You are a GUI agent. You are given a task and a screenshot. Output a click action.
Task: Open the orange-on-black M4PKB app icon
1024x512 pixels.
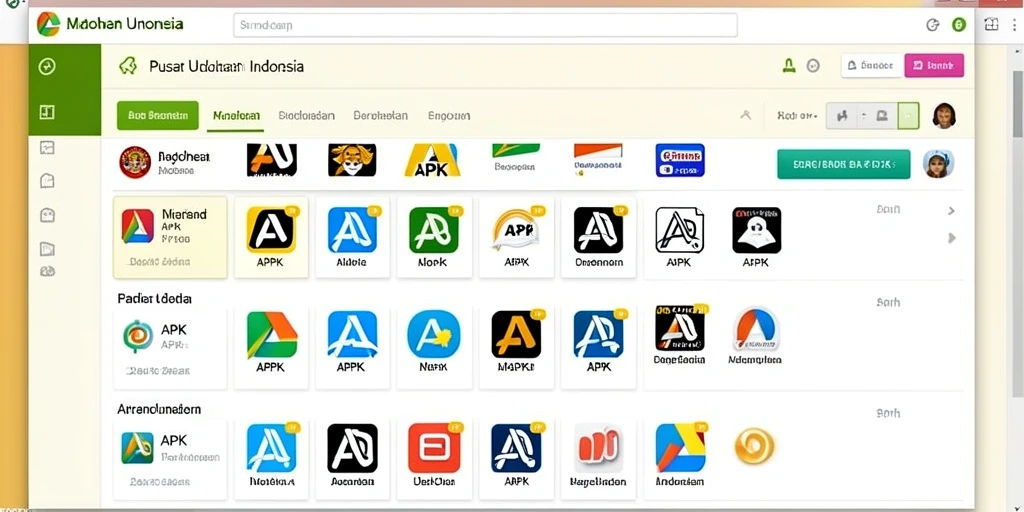click(516, 334)
